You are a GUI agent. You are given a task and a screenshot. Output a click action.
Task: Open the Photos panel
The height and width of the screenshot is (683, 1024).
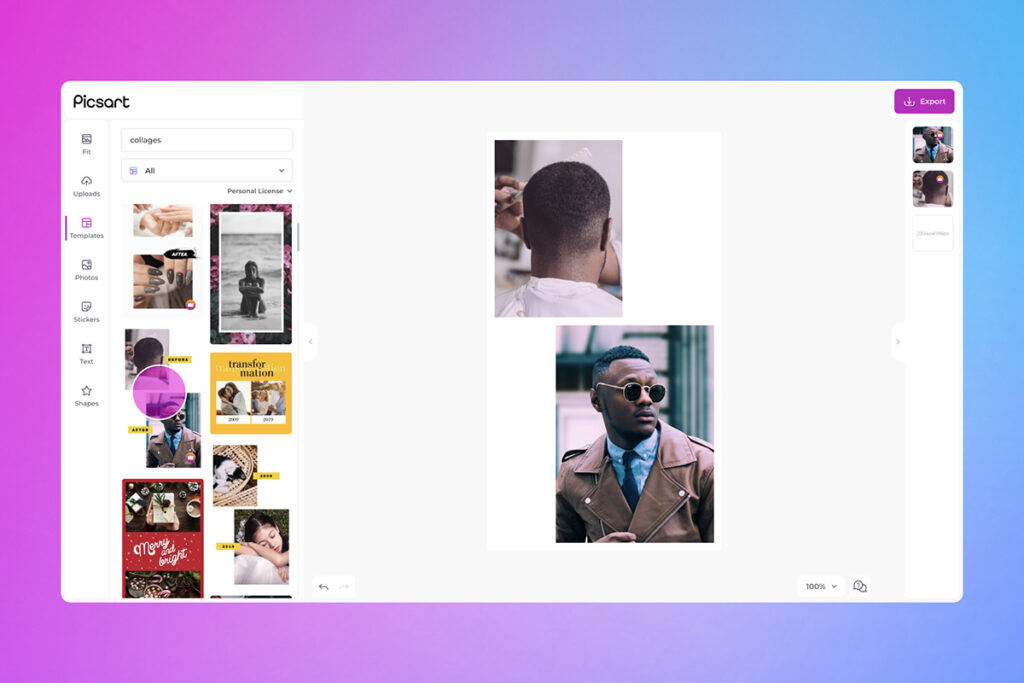click(86, 270)
